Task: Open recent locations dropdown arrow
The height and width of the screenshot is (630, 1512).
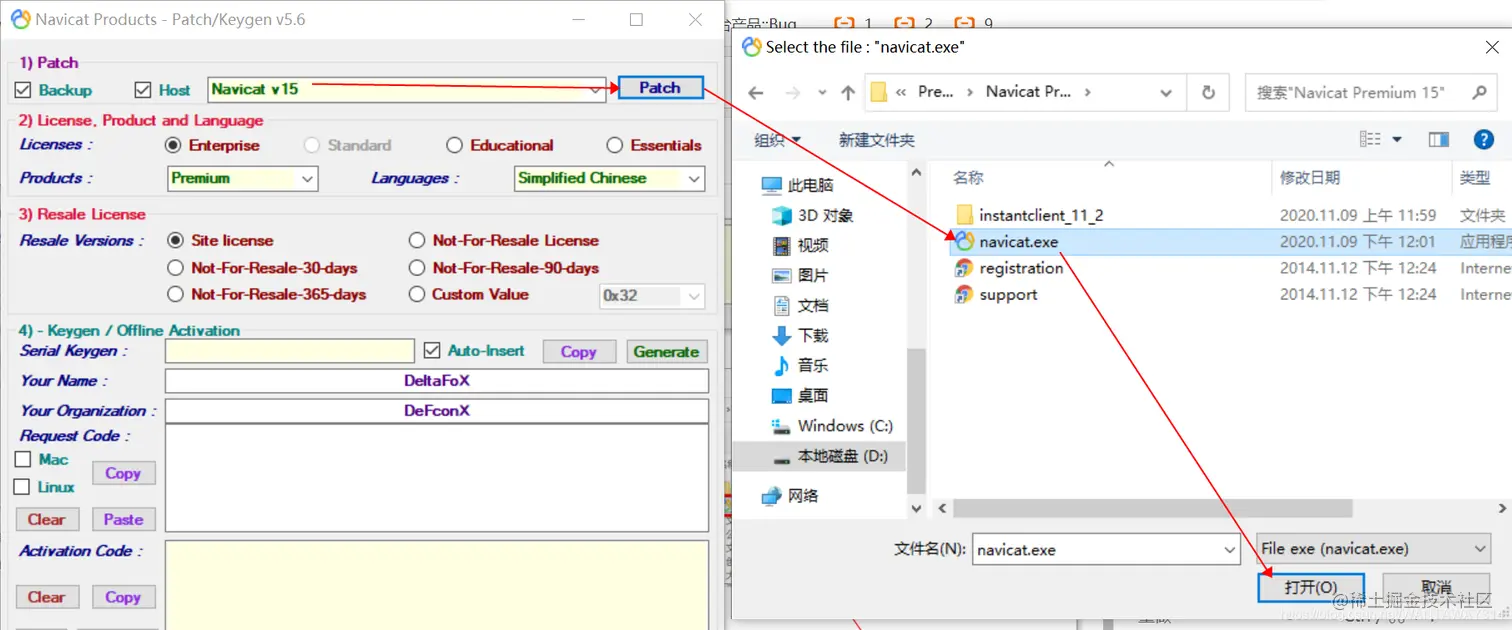Action: click(822, 92)
